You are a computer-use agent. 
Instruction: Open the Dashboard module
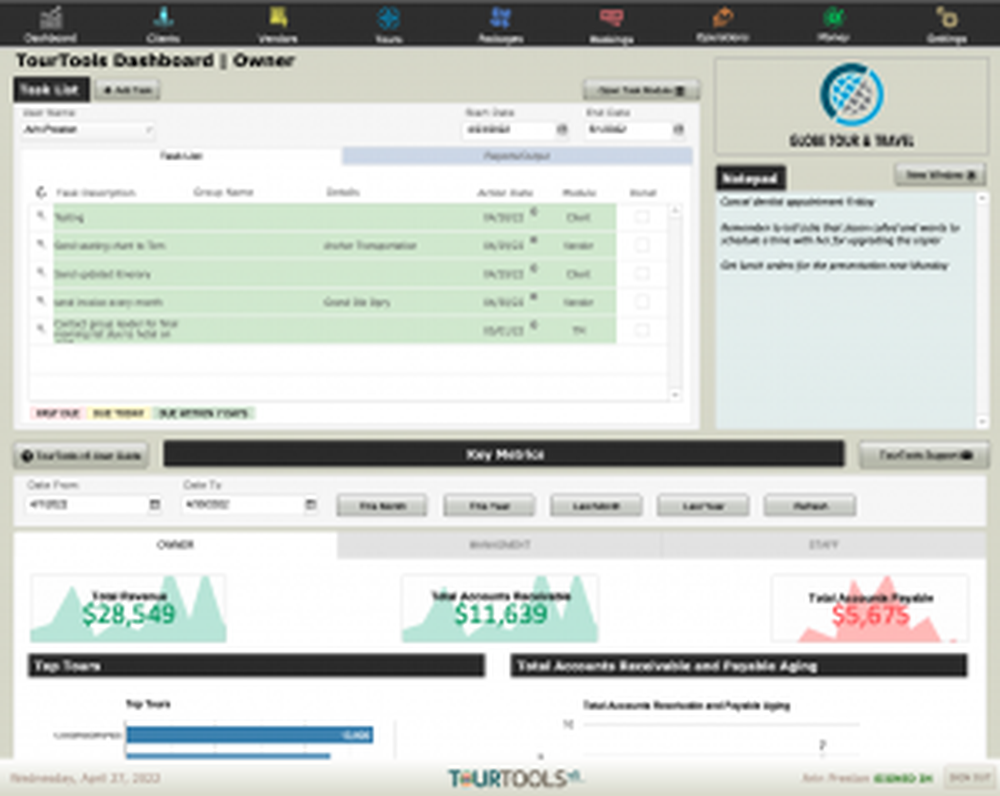[50, 22]
